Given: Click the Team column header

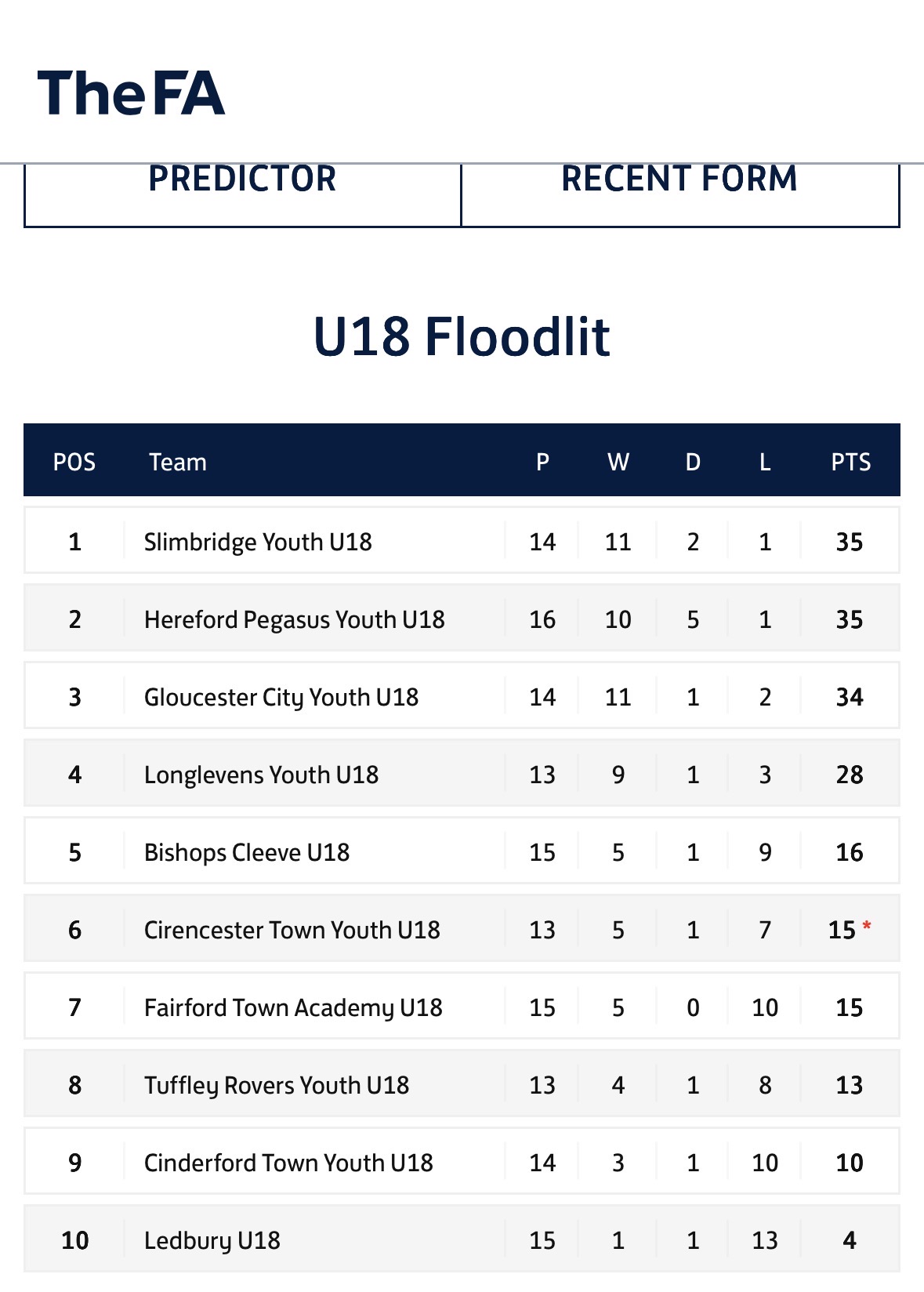Looking at the screenshot, I should pos(178,462).
